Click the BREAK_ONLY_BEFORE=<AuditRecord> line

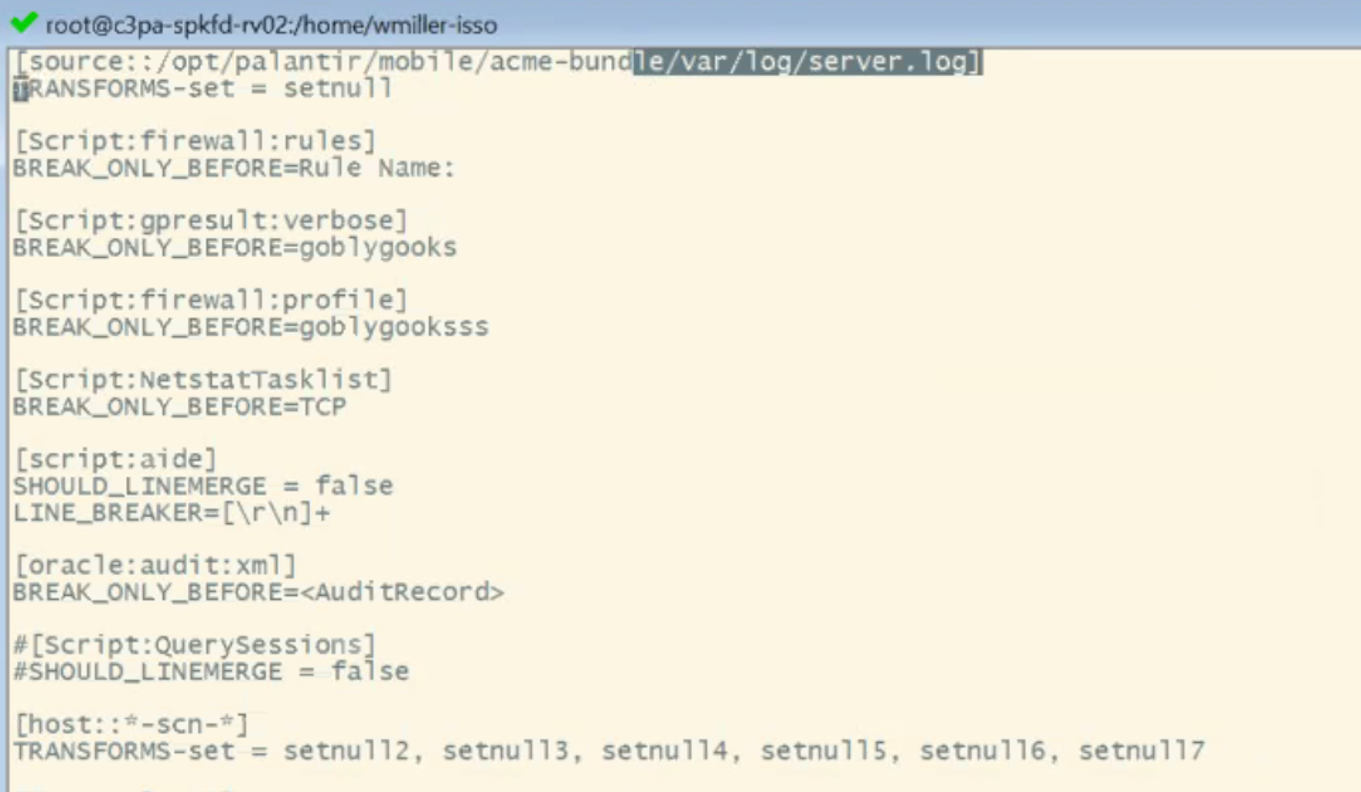tap(258, 592)
